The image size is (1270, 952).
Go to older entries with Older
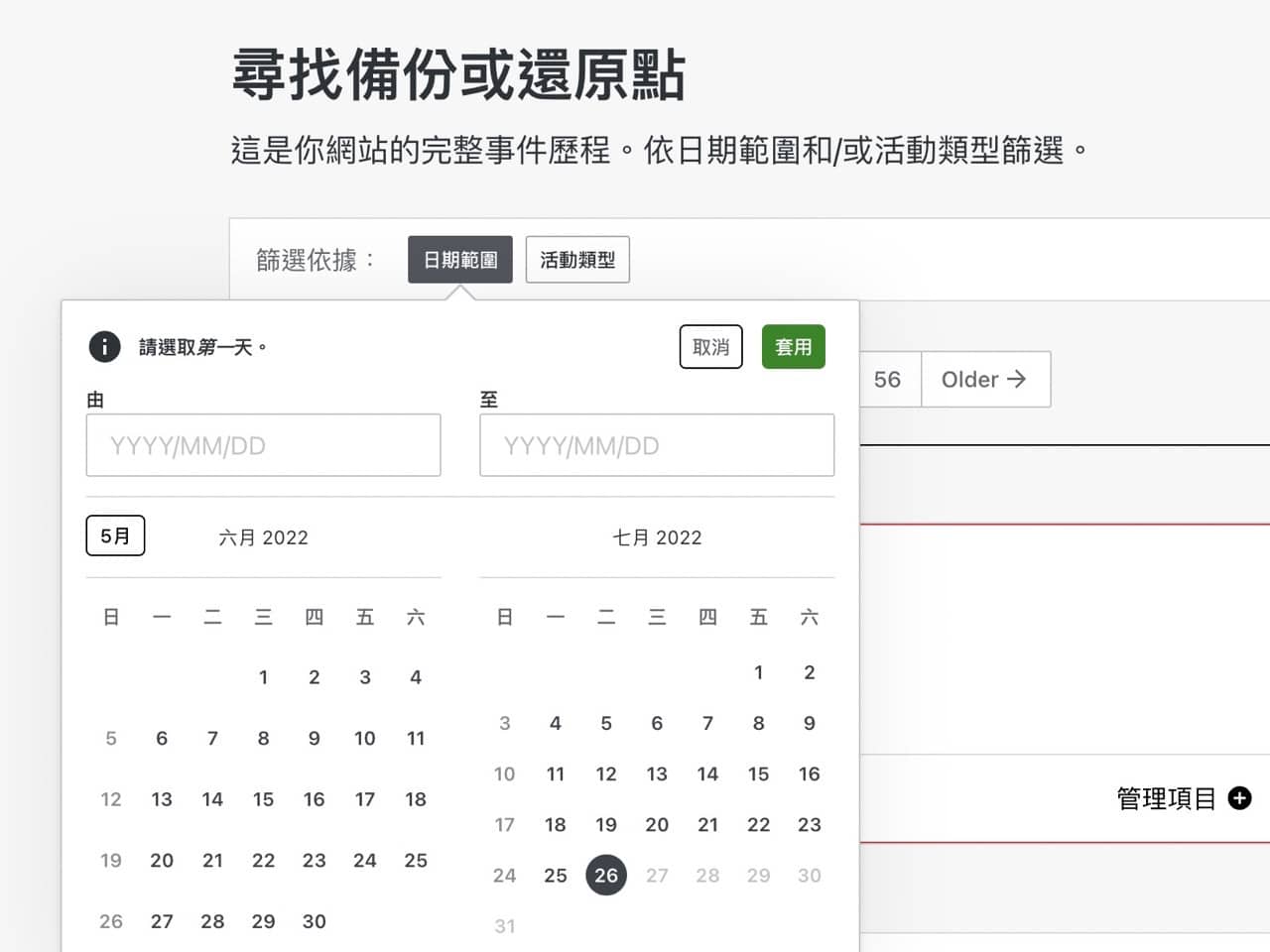(x=985, y=380)
